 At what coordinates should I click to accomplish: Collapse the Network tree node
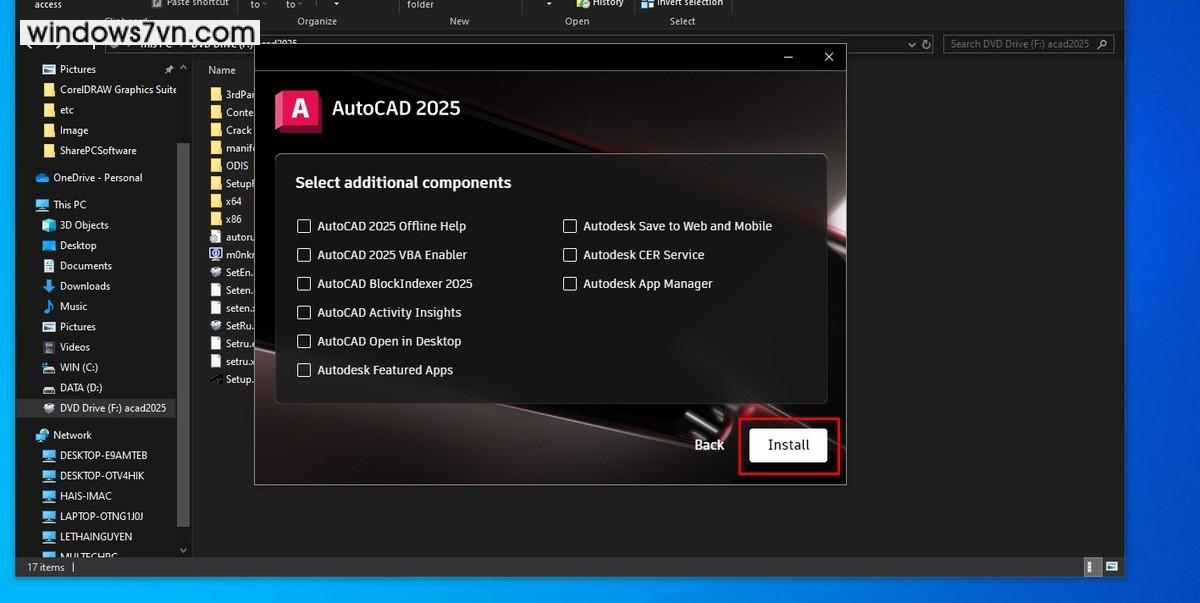pyautogui.click(x=25, y=435)
